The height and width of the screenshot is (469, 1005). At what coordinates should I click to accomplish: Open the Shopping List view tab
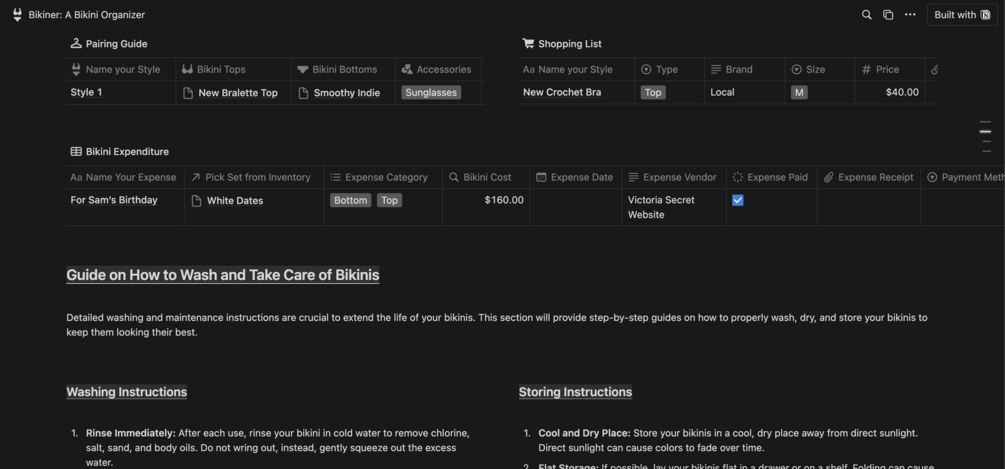[x=562, y=44]
